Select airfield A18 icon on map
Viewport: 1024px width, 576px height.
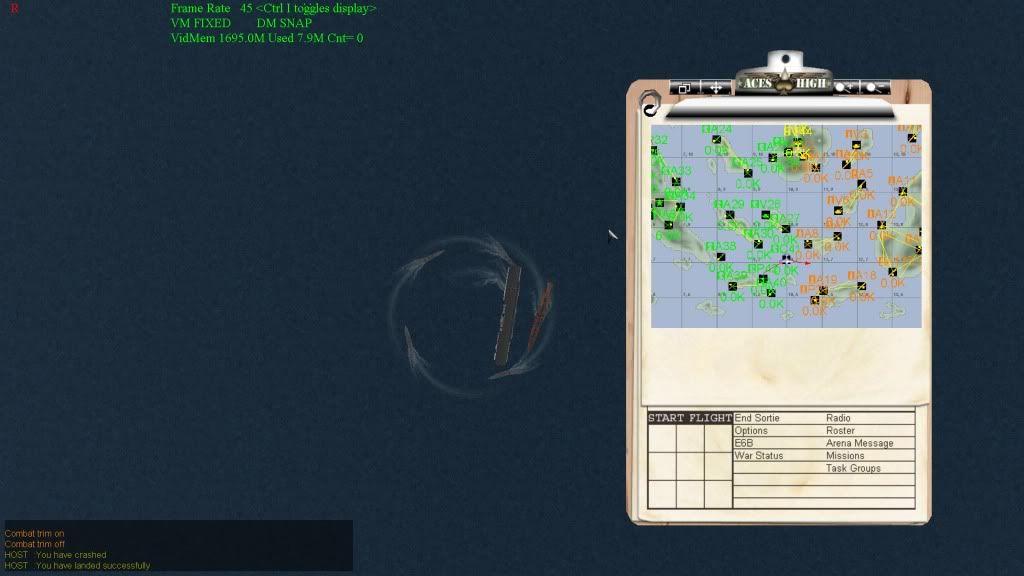point(861,286)
